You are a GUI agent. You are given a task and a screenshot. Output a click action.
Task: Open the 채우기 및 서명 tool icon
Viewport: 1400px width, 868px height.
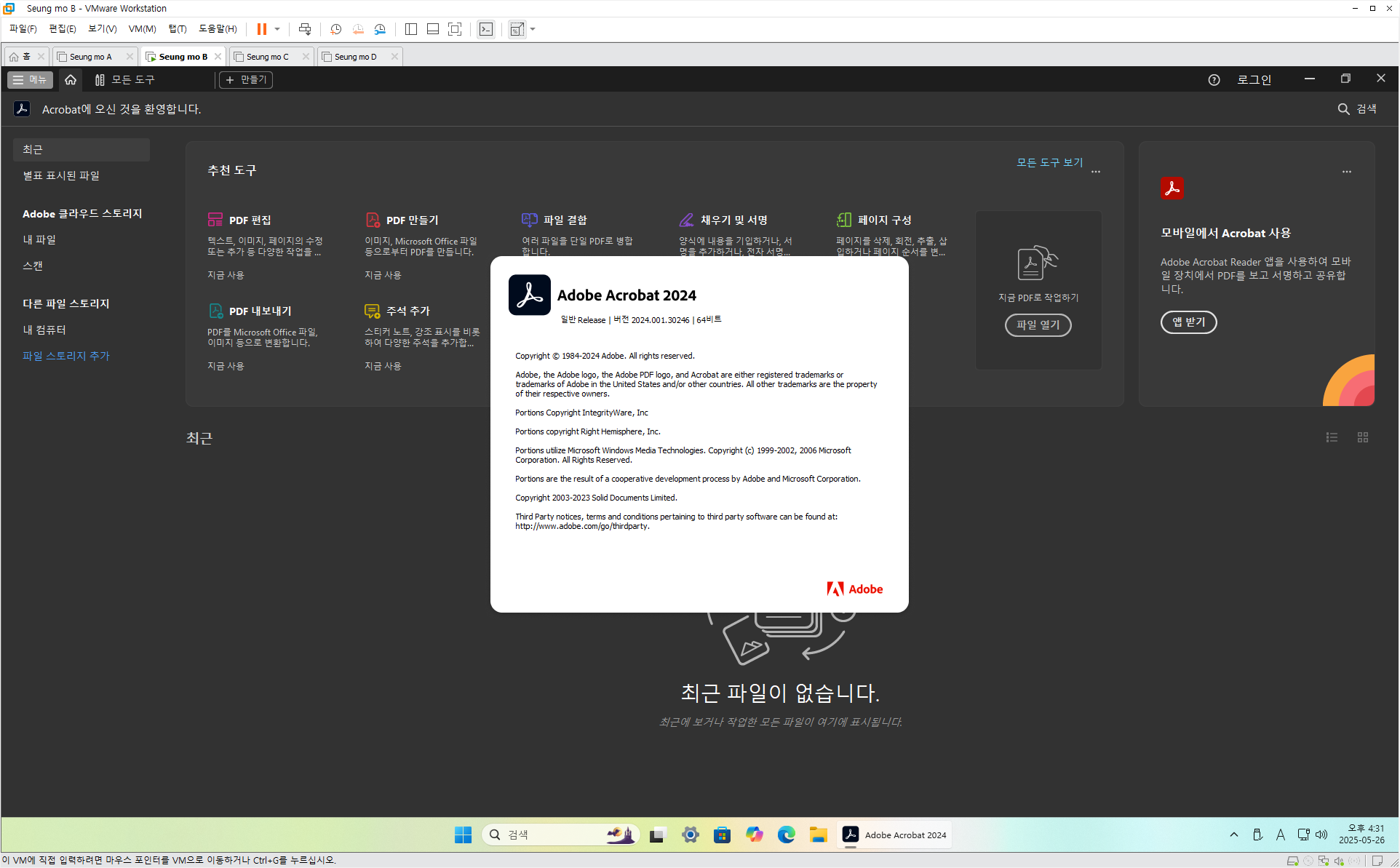686,220
